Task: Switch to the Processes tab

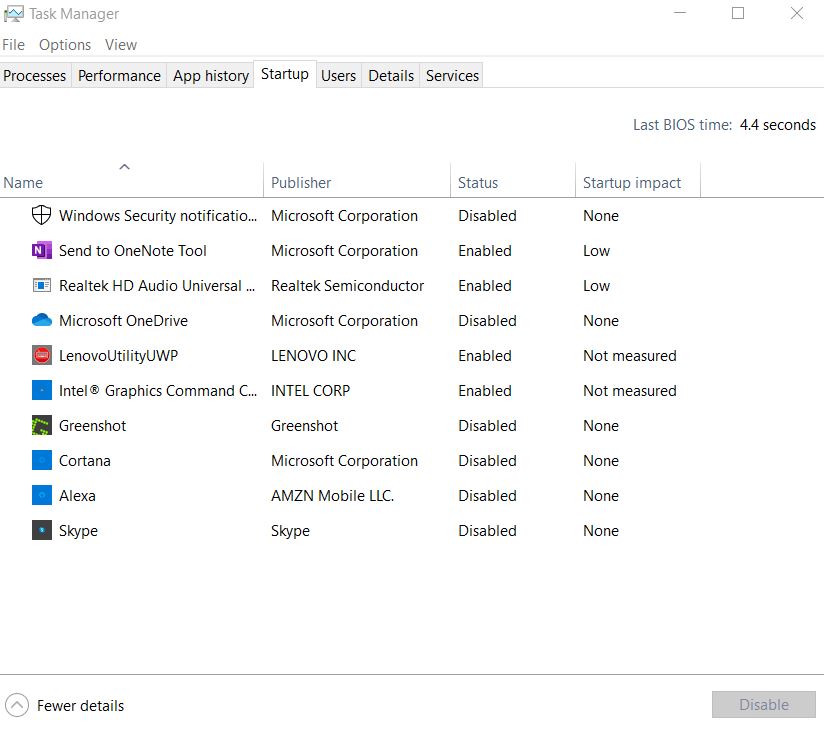Action: point(35,76)
